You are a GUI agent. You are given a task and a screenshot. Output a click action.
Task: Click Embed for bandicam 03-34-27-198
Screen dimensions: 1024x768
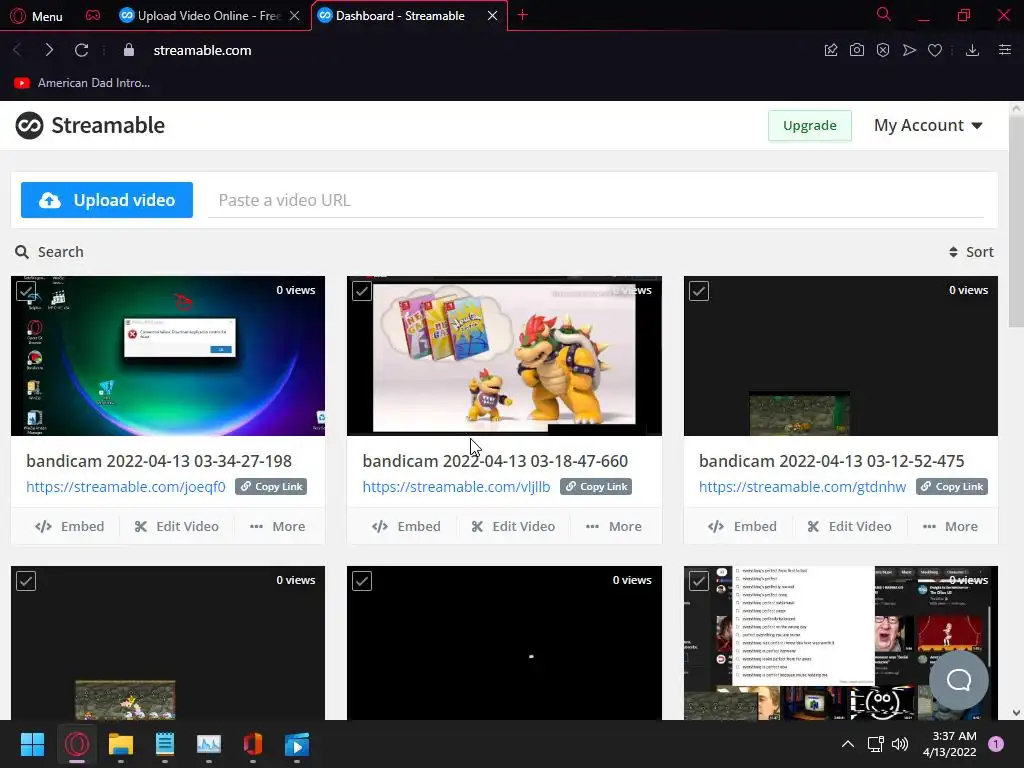click(70, 526)
